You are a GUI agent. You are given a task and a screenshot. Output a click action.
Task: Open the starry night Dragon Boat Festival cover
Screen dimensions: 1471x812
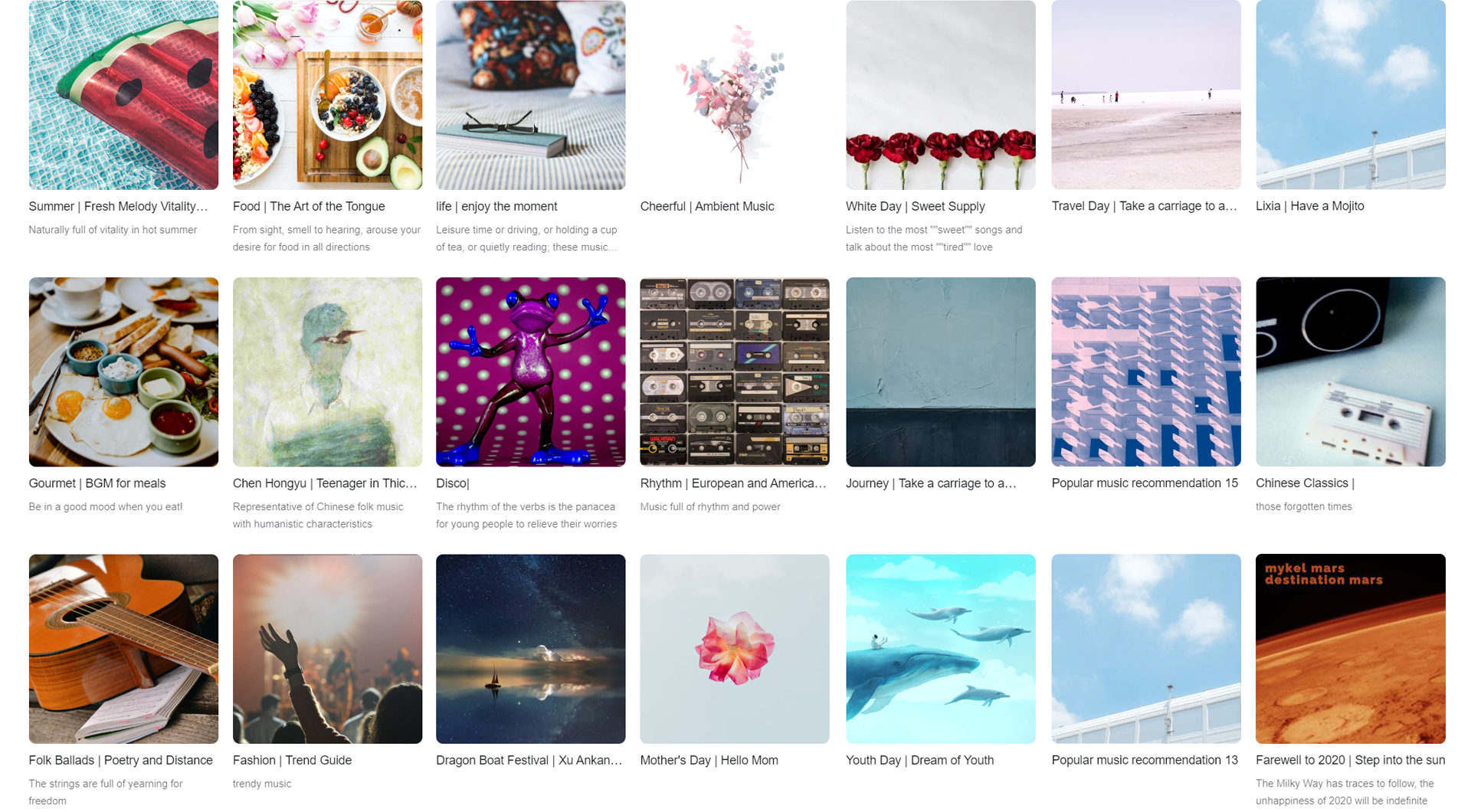[530, 649]
